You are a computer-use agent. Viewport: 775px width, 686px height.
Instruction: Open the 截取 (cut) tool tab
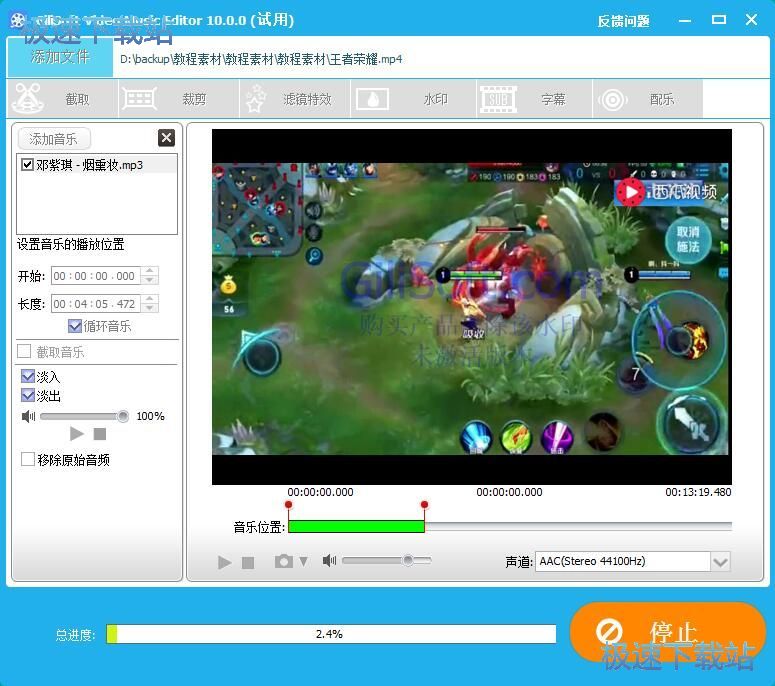point(63,99)
